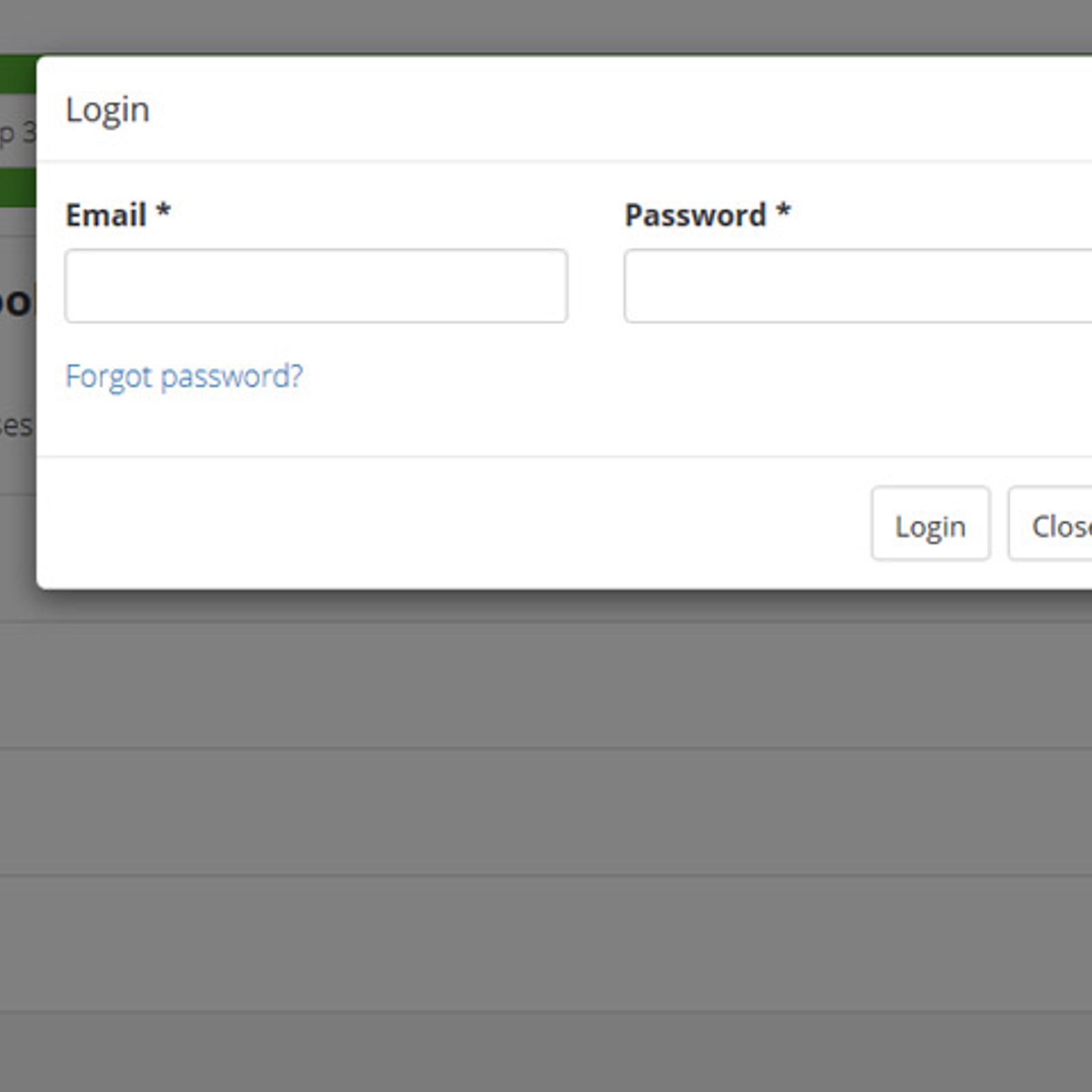Click the partially hidden "p 3" text
Screen dimensions: 1092x1092
[x=18, y=133]
